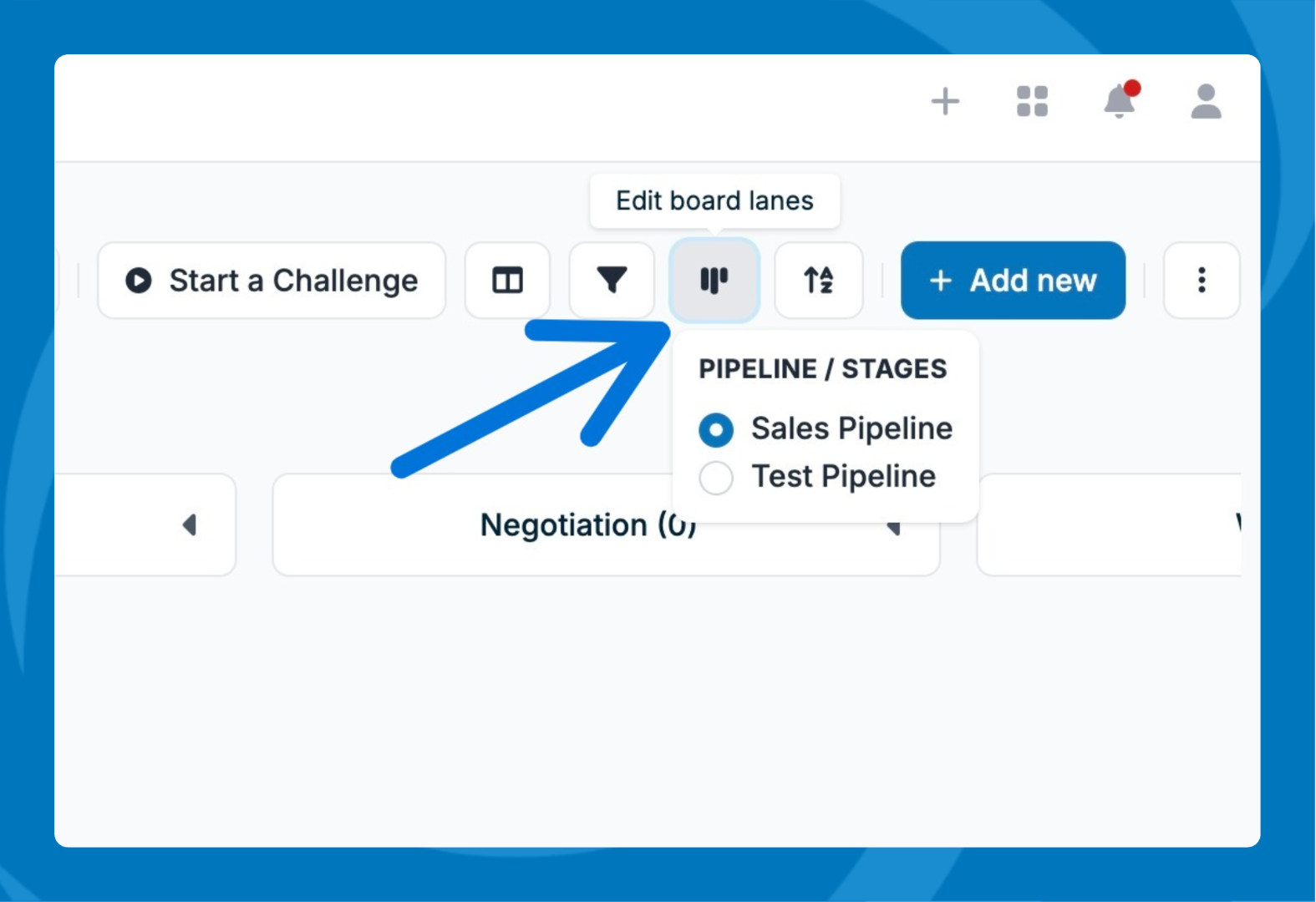Click the partially visible lane header on right
Image resolution: width=1316 pixels, height=902 pixels.
pyautogui.click(x=1109, y=524)
